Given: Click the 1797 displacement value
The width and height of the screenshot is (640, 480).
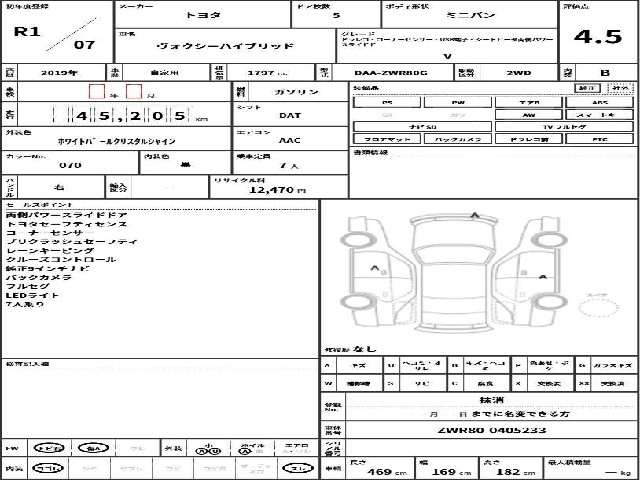Looking at the screenshot, I should coord(260,73).
